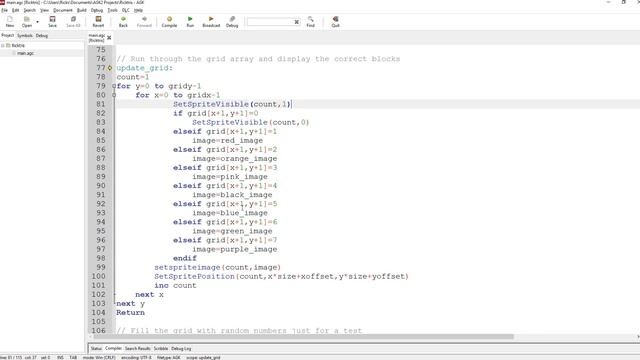This screenshot has height=360, width=640.
Task: Click the 'update_grid:' label on line 77
Action: [144, 68]
